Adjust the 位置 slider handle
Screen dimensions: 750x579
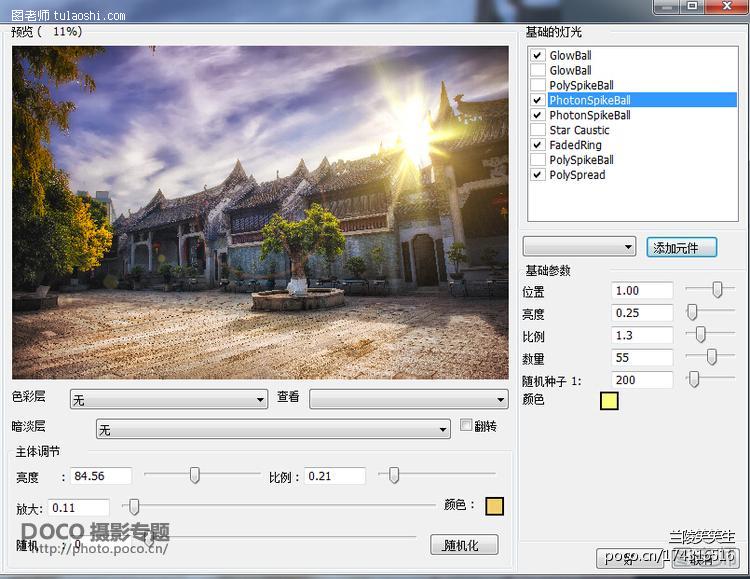pos(717,290)
